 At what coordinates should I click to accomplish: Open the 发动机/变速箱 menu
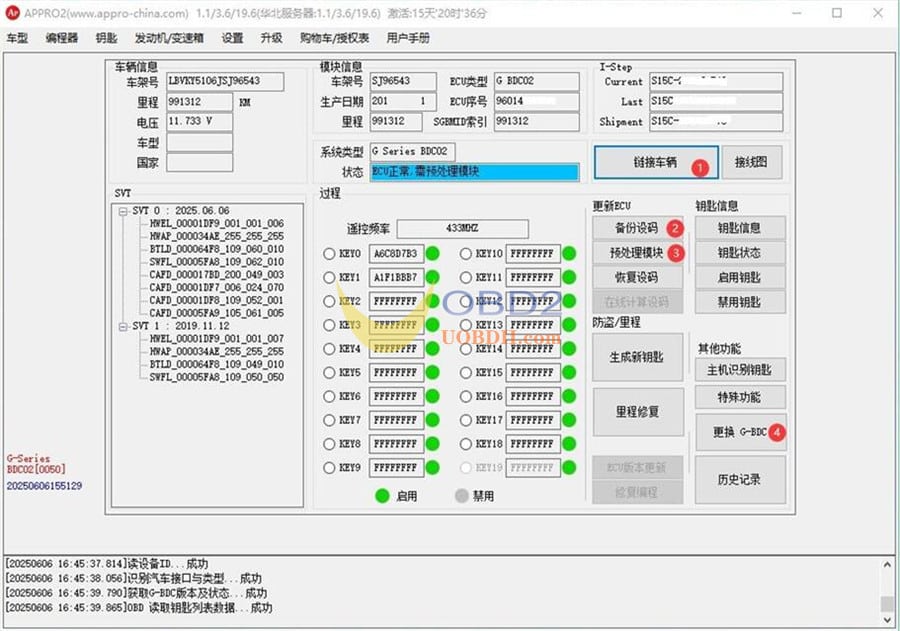(169, 38)
